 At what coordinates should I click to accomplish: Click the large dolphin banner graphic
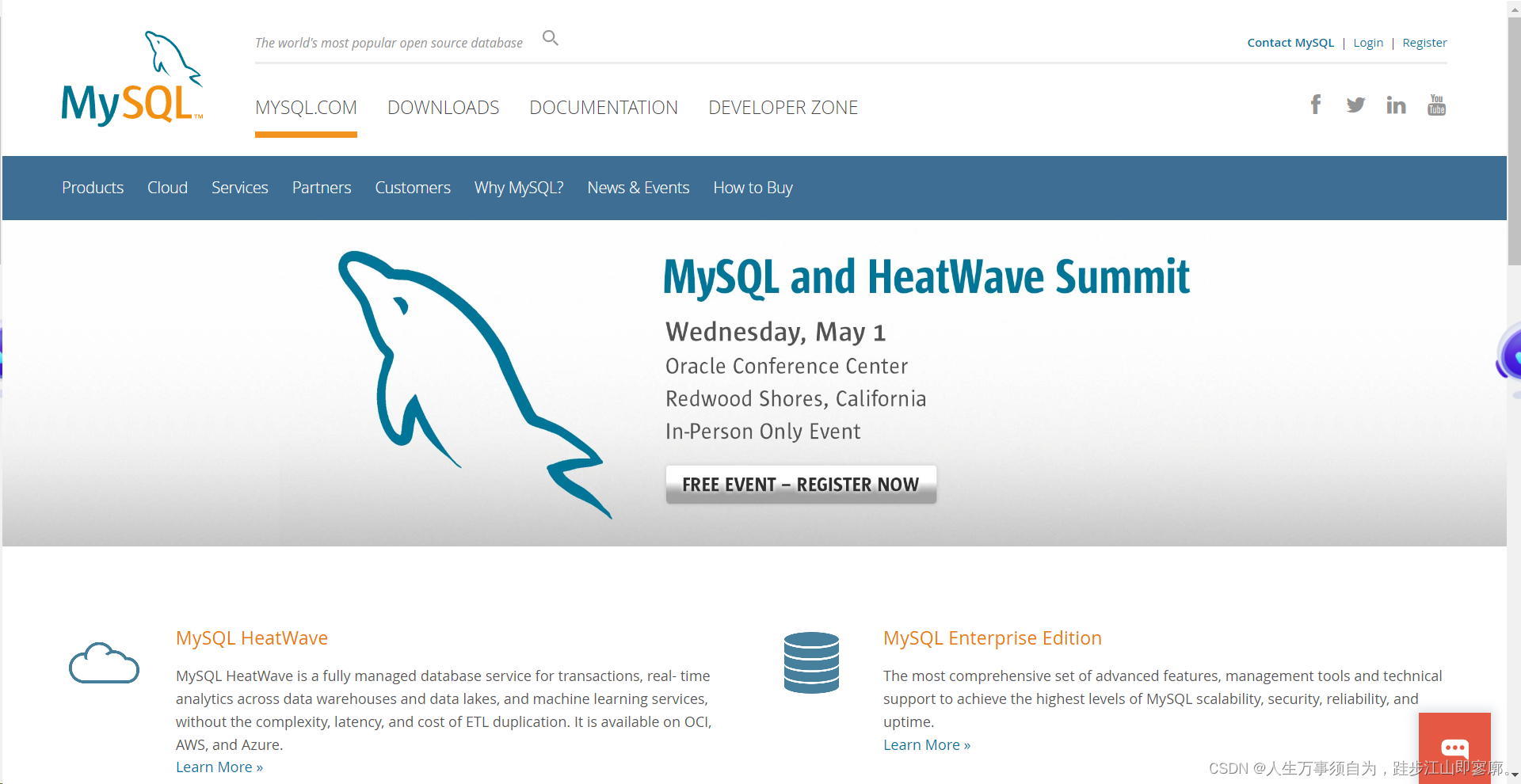[x=474, y=384]
